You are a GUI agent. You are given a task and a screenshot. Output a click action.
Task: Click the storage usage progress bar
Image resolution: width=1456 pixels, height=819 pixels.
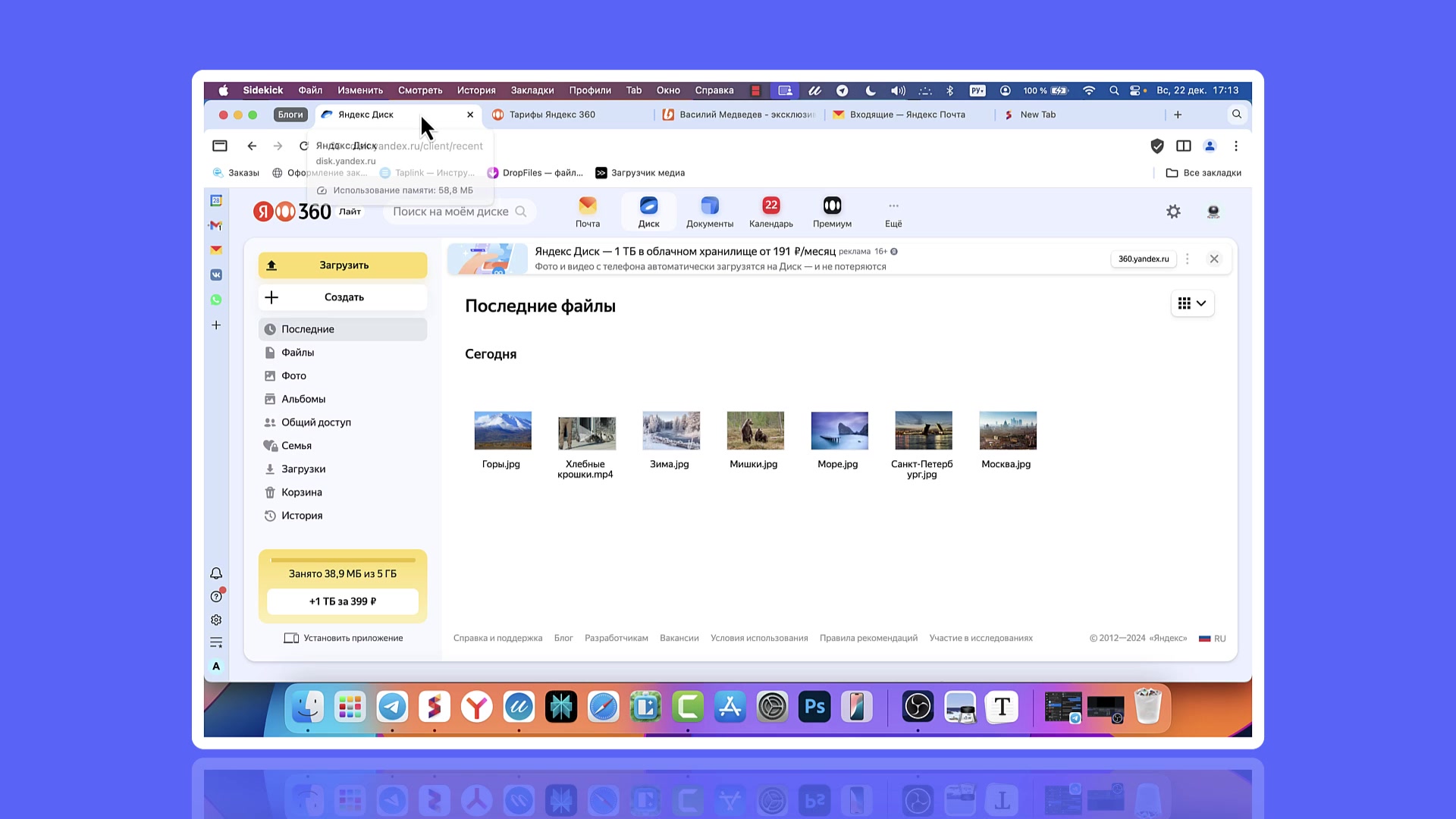pos(342,559)
